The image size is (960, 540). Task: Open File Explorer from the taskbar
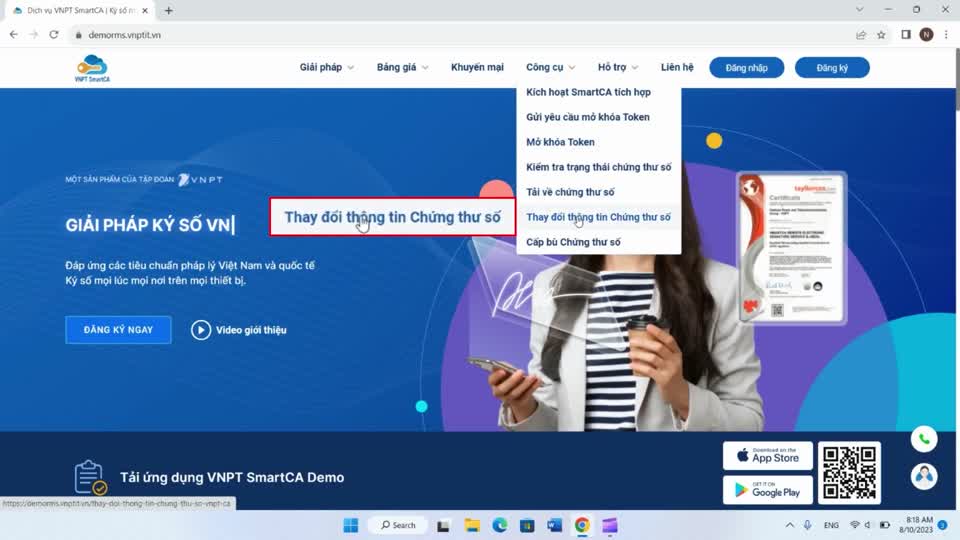(x=472, y=525)
